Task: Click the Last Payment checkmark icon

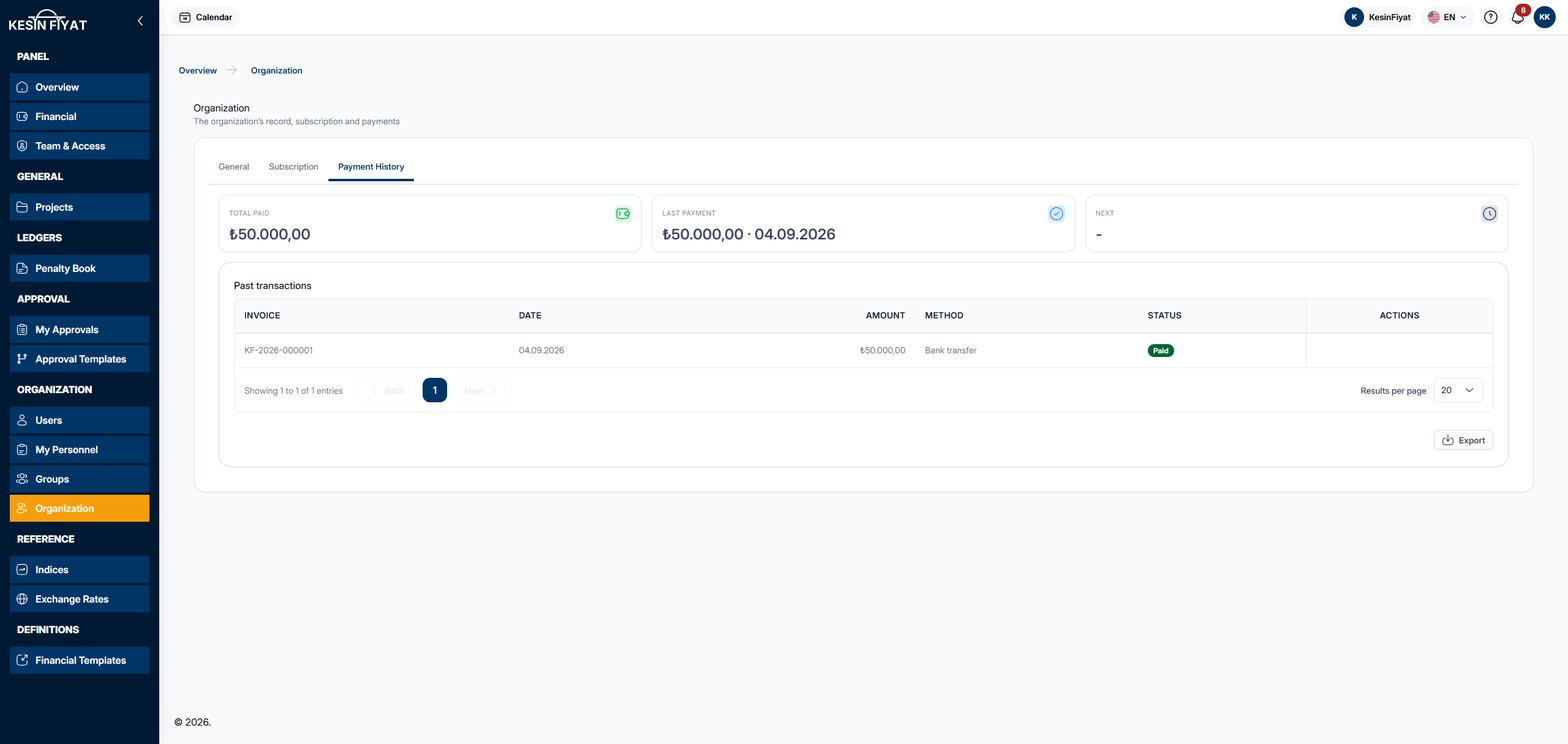Action: tap(1056, 214)
